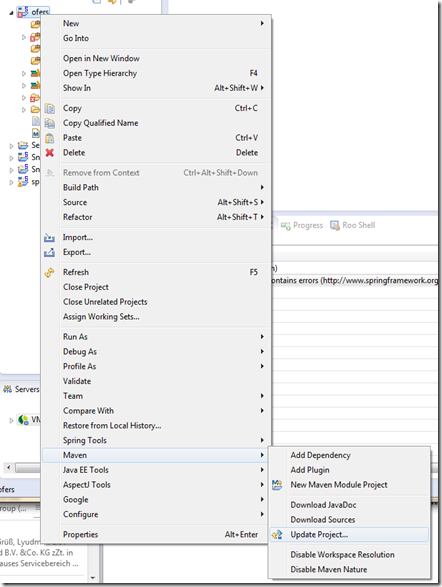Expand the Build Path submenu arrow
This screenshot has width=442, height=587.
(x=262, y=188)
